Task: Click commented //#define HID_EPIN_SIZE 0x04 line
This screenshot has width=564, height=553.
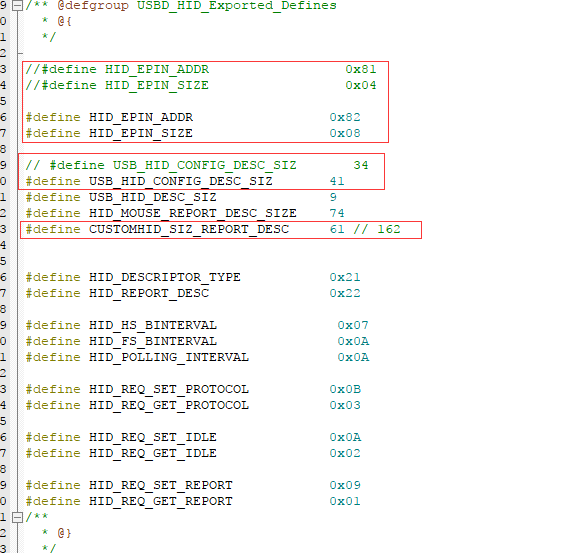Action: coord(201,85)
